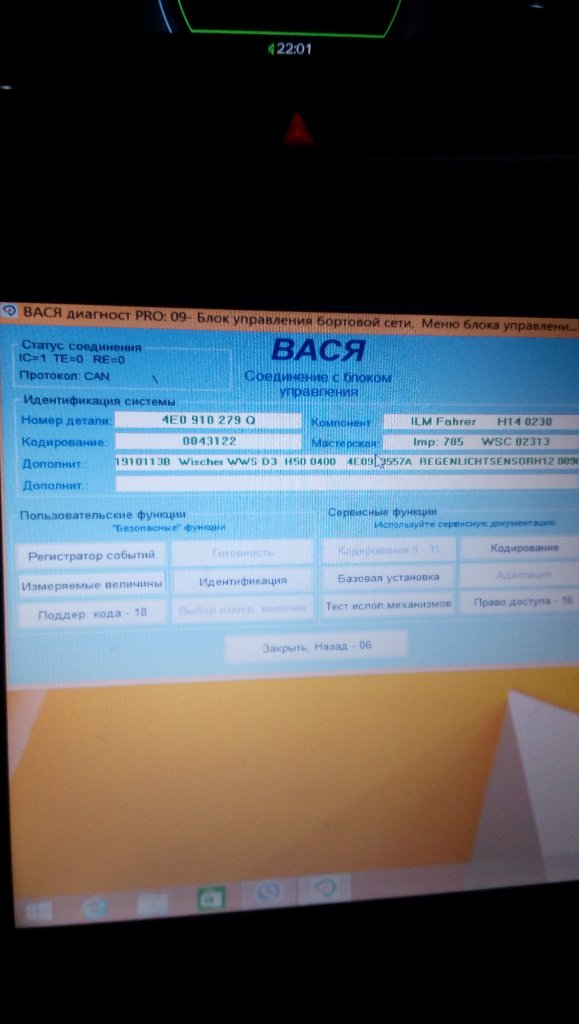
Task: Open Internet Explorer from the taskbar
Action: click(95, 907)
